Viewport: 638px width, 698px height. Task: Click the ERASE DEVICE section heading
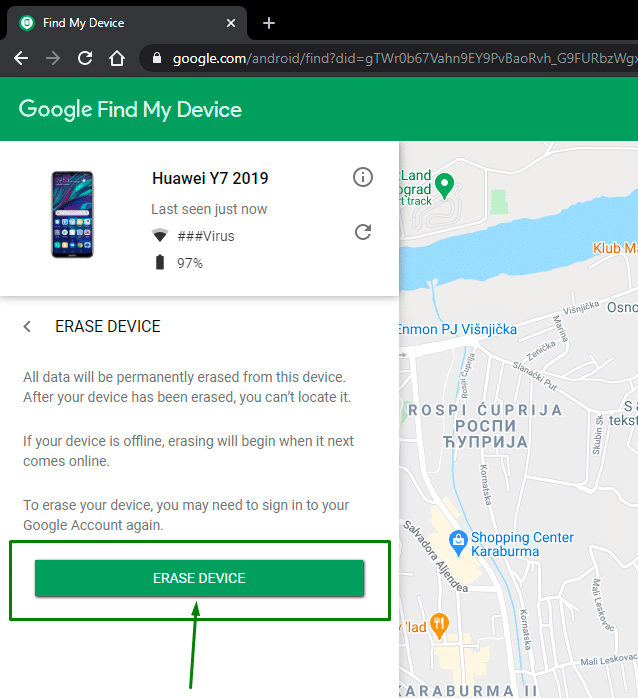click(108, 326)
